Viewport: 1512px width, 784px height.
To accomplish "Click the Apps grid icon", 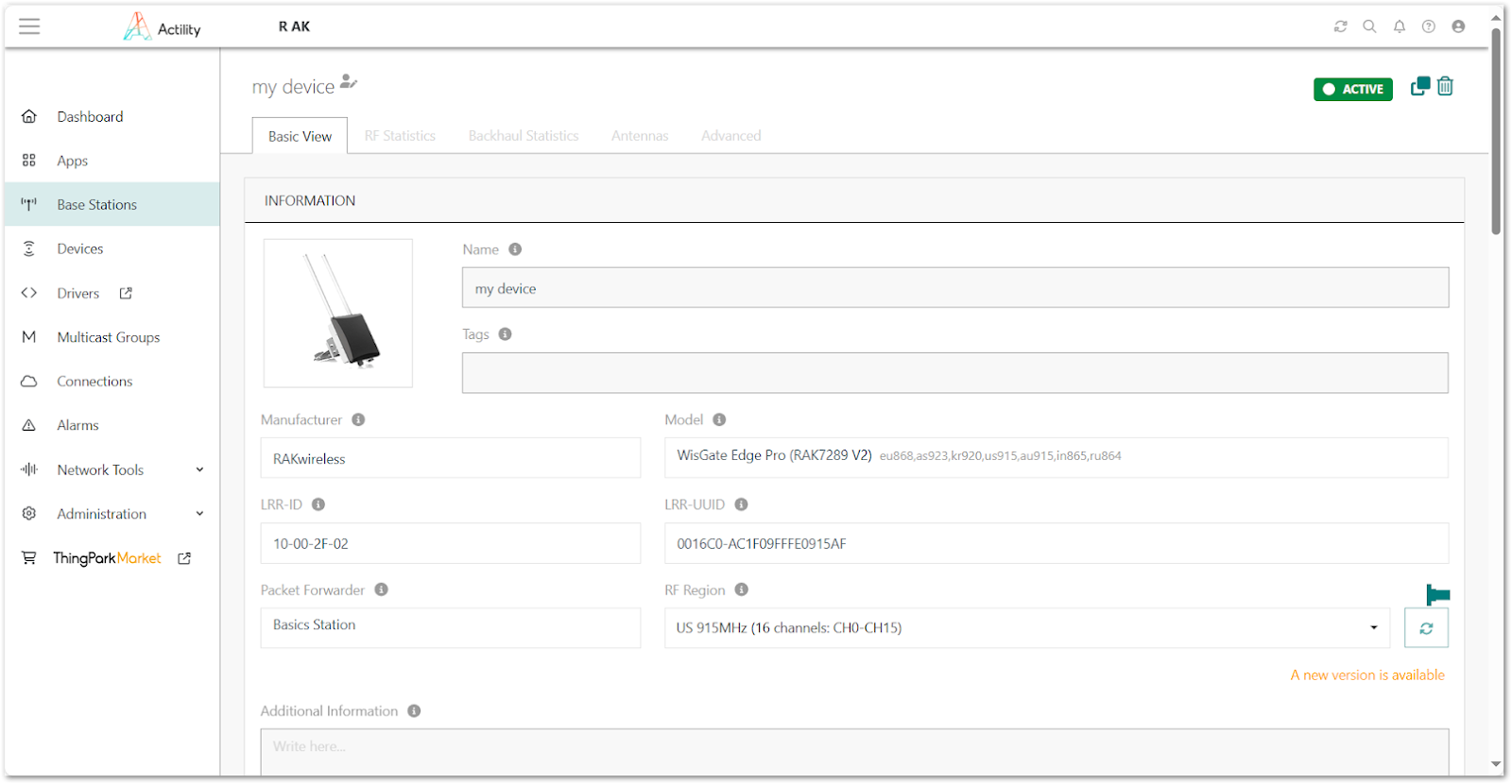I will point(29,161).
